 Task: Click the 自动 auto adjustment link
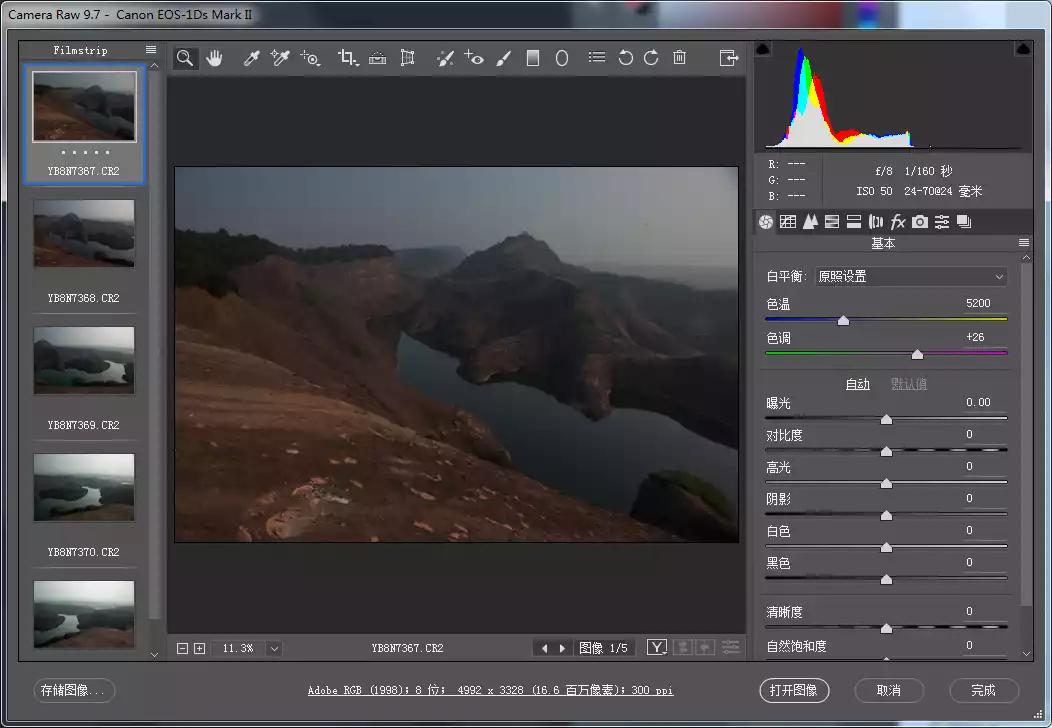(857, 384)
